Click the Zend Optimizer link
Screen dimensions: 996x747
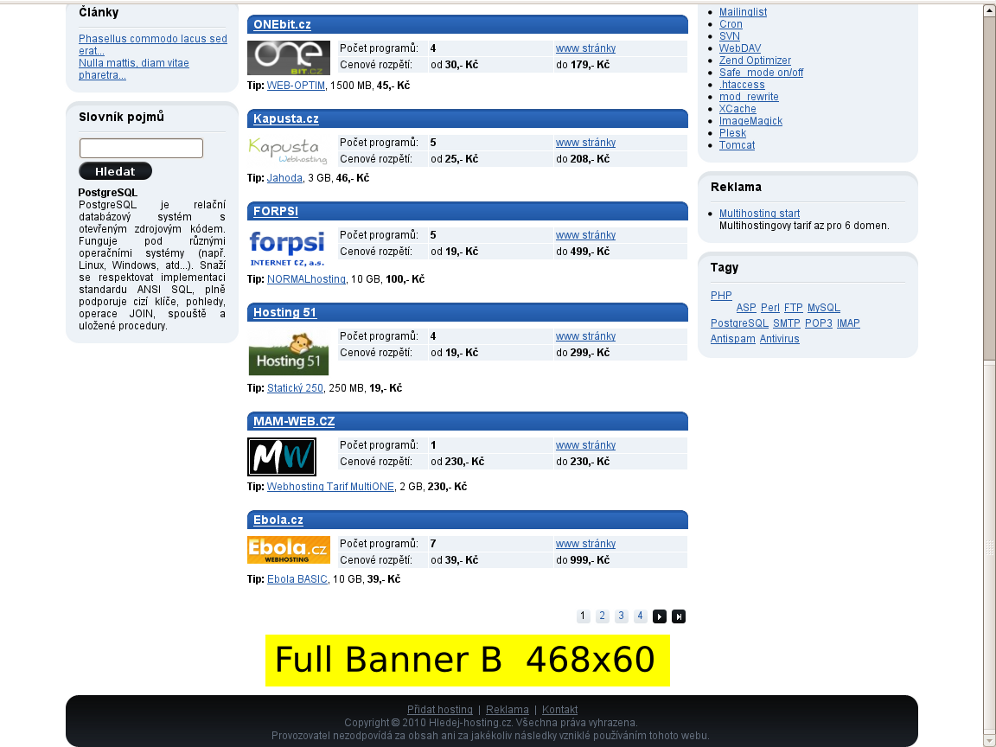tap(755, 60)
